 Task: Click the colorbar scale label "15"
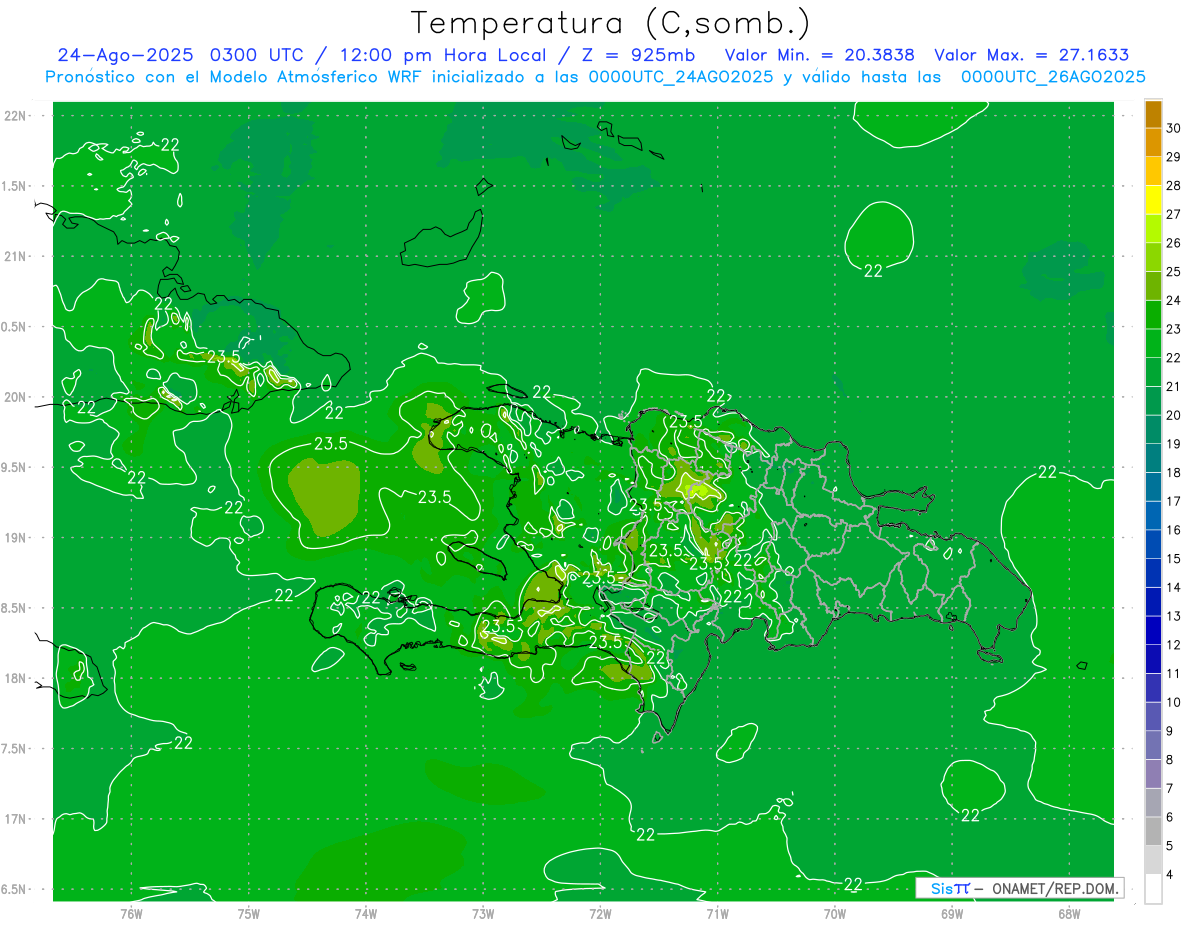[x=1174, y=559]
